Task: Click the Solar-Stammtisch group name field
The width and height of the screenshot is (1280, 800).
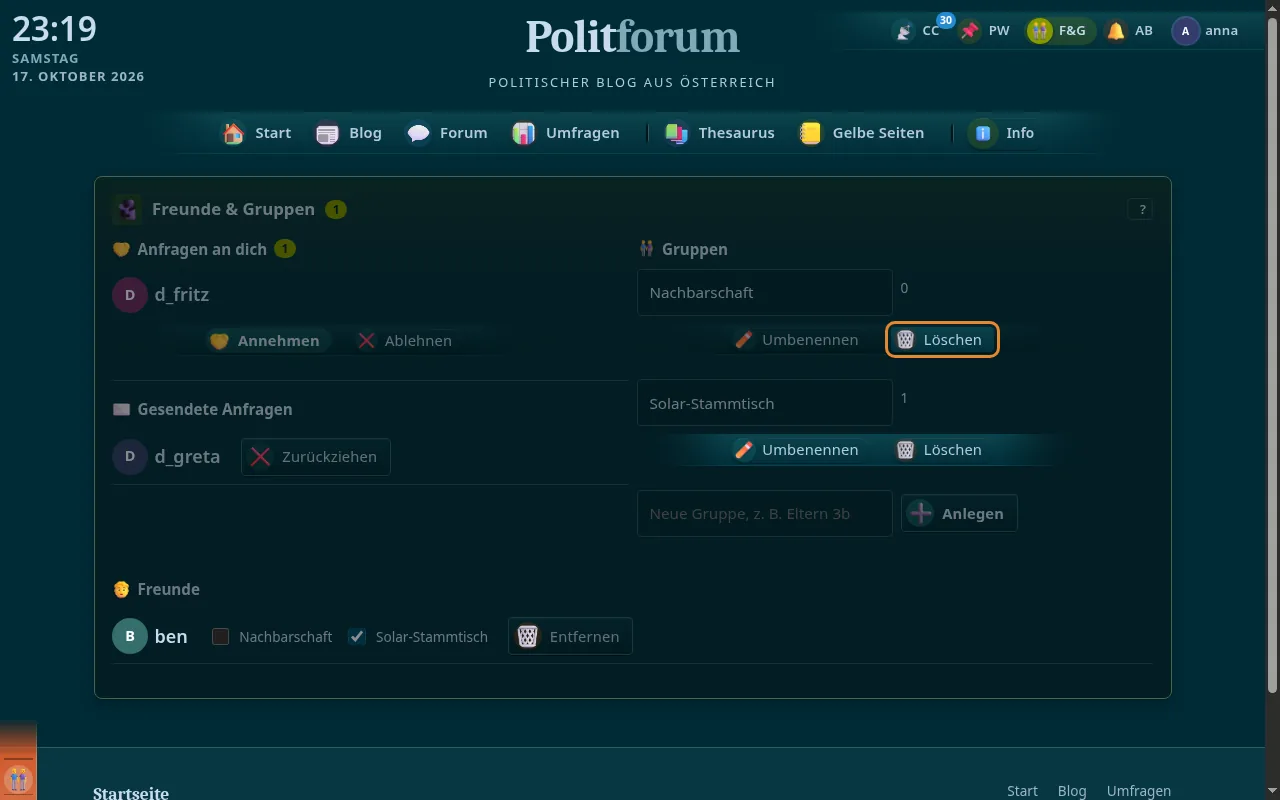Action: (x=765, y=403)
